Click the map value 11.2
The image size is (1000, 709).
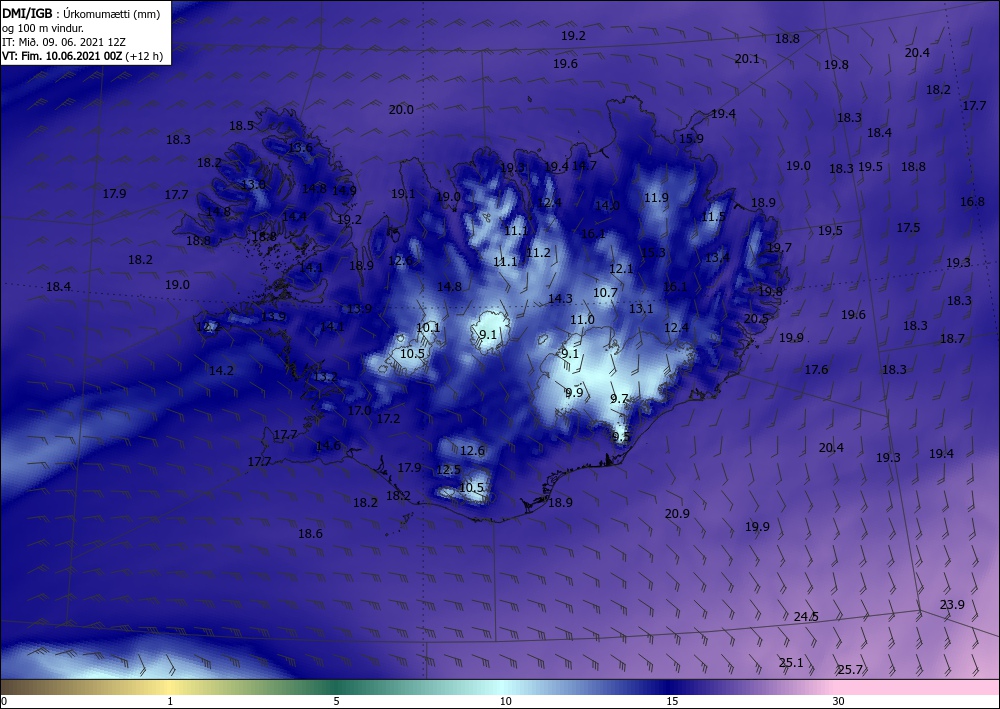[x=538, y=253]
